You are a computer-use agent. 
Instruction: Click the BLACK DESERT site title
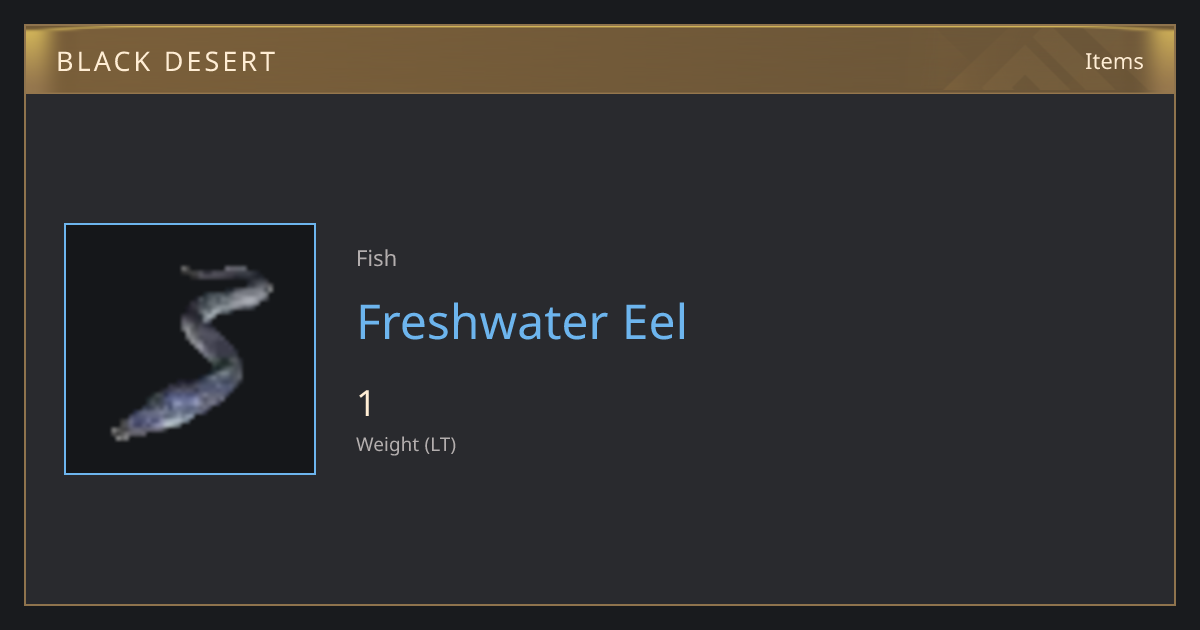tap(166, 62)
